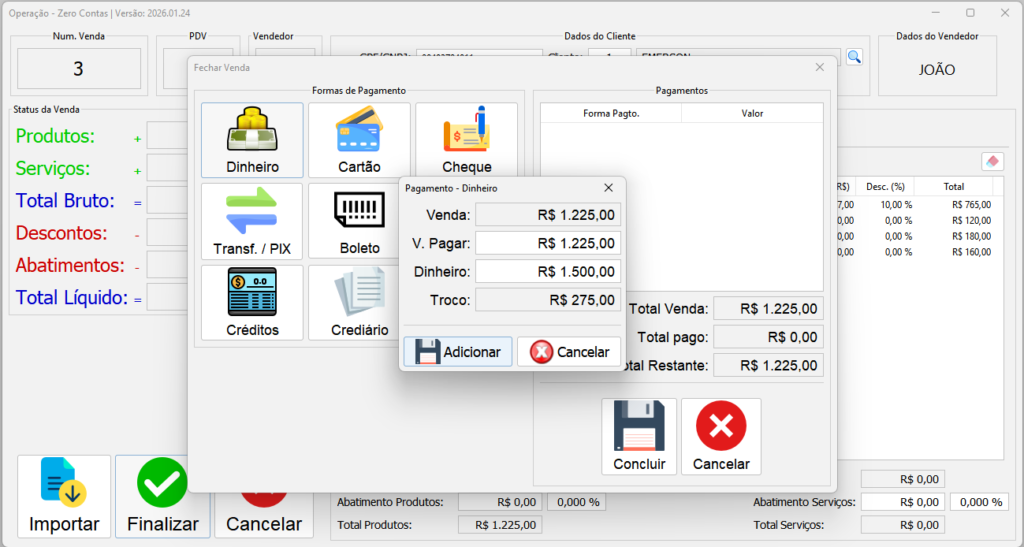This screenshot has width=1024, height=547.
Task: Click the V. Pagar amount field
Action: [547, 243]
